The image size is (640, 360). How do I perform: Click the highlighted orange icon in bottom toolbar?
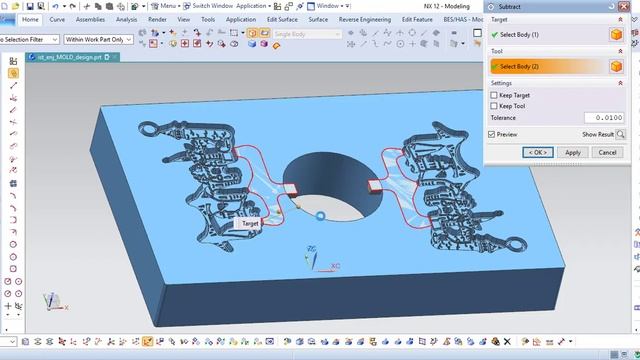point(148,341)
